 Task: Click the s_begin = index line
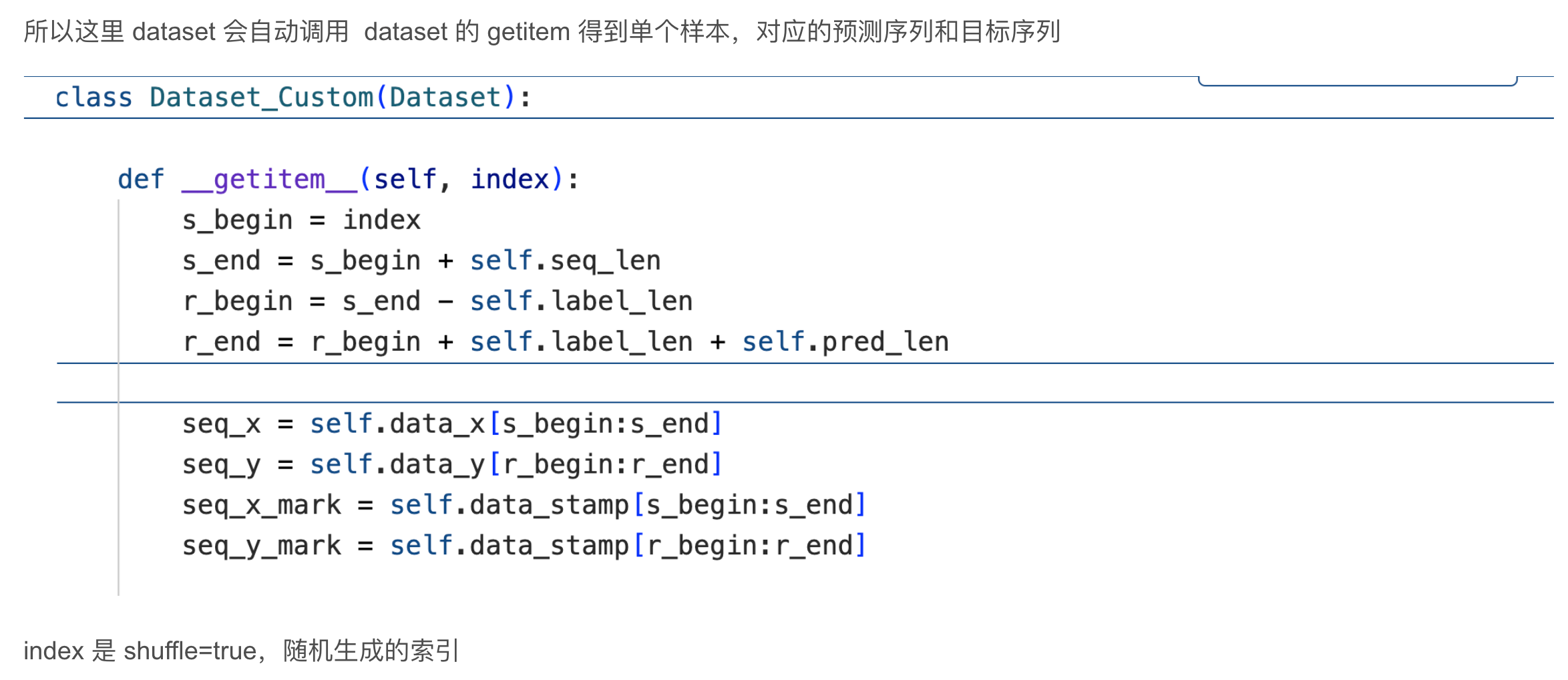tap(301, 220)
